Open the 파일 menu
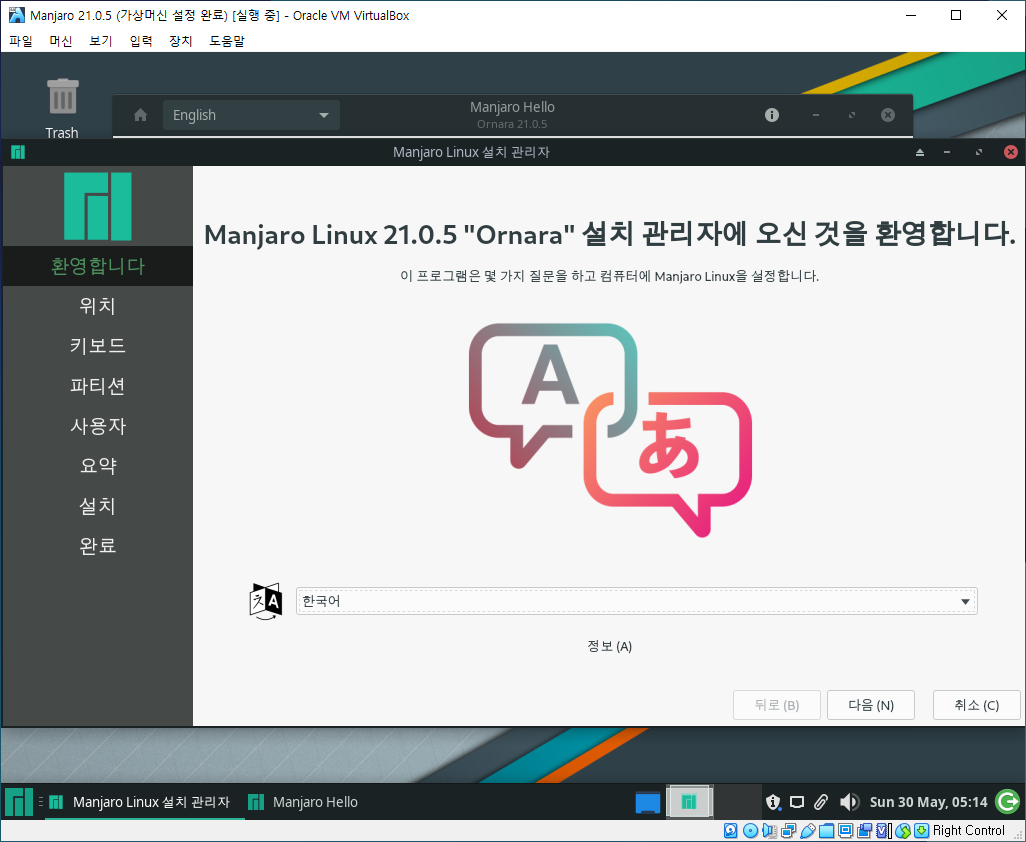This screenshot has height=842, width=1026. [21, 41]
